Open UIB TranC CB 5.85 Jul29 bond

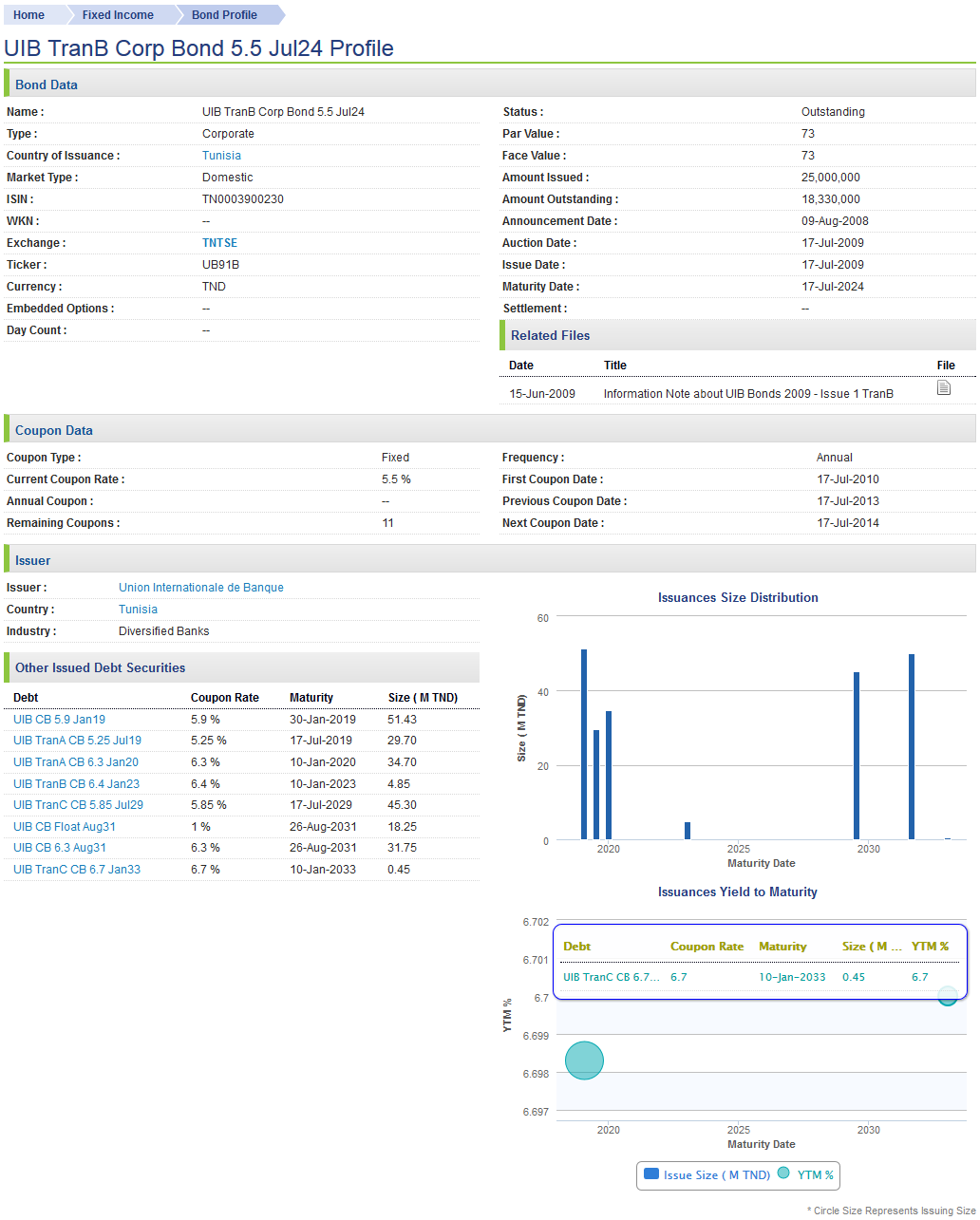[78, 805]
